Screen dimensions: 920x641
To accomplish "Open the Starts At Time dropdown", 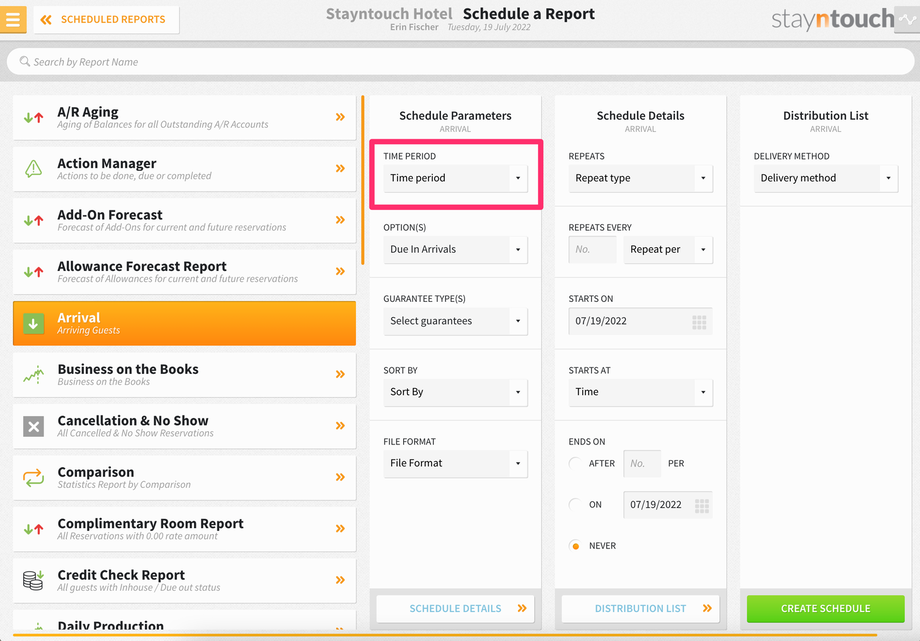I will (x=640, y=392).
